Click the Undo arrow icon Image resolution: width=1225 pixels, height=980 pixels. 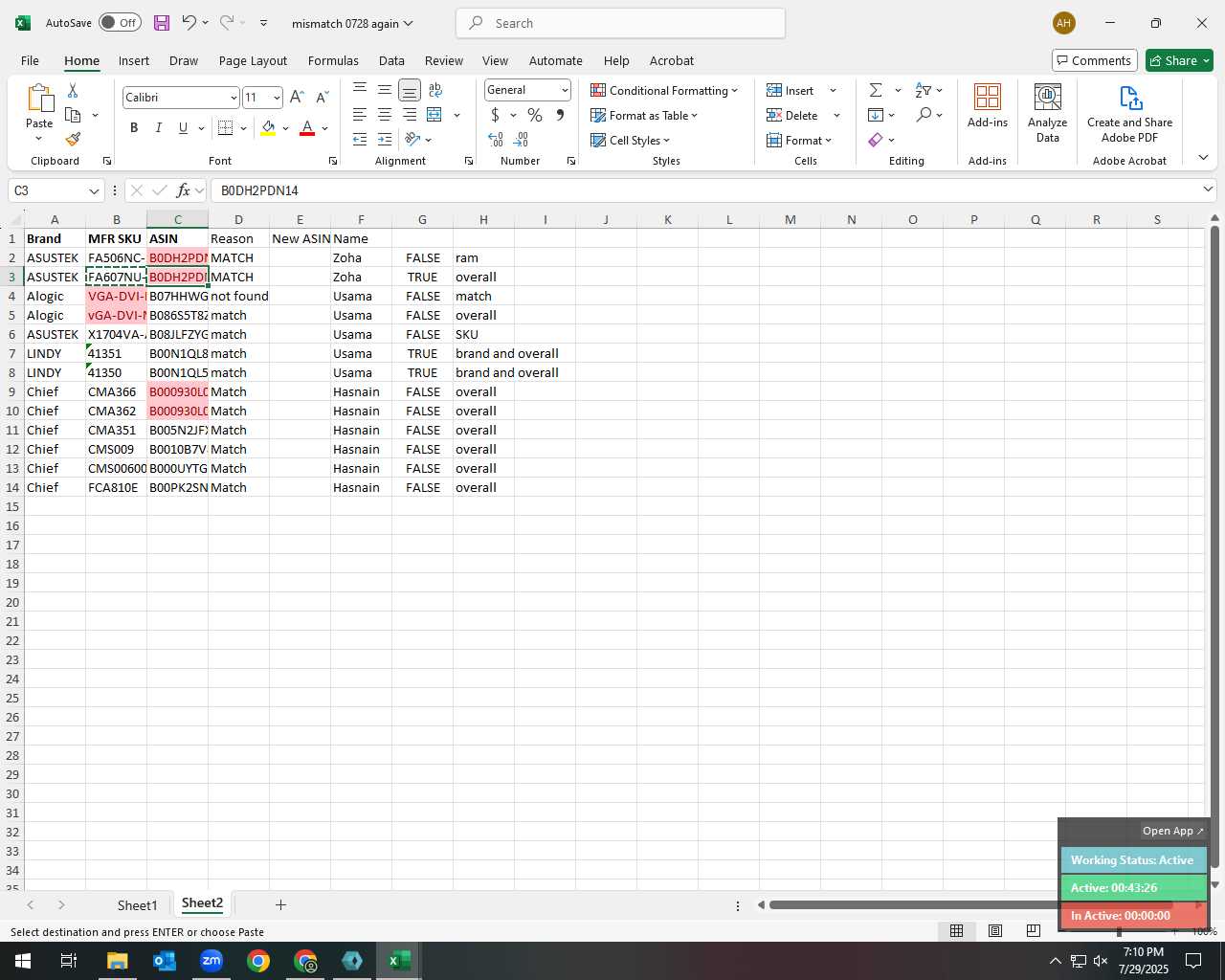coord(189,23)
